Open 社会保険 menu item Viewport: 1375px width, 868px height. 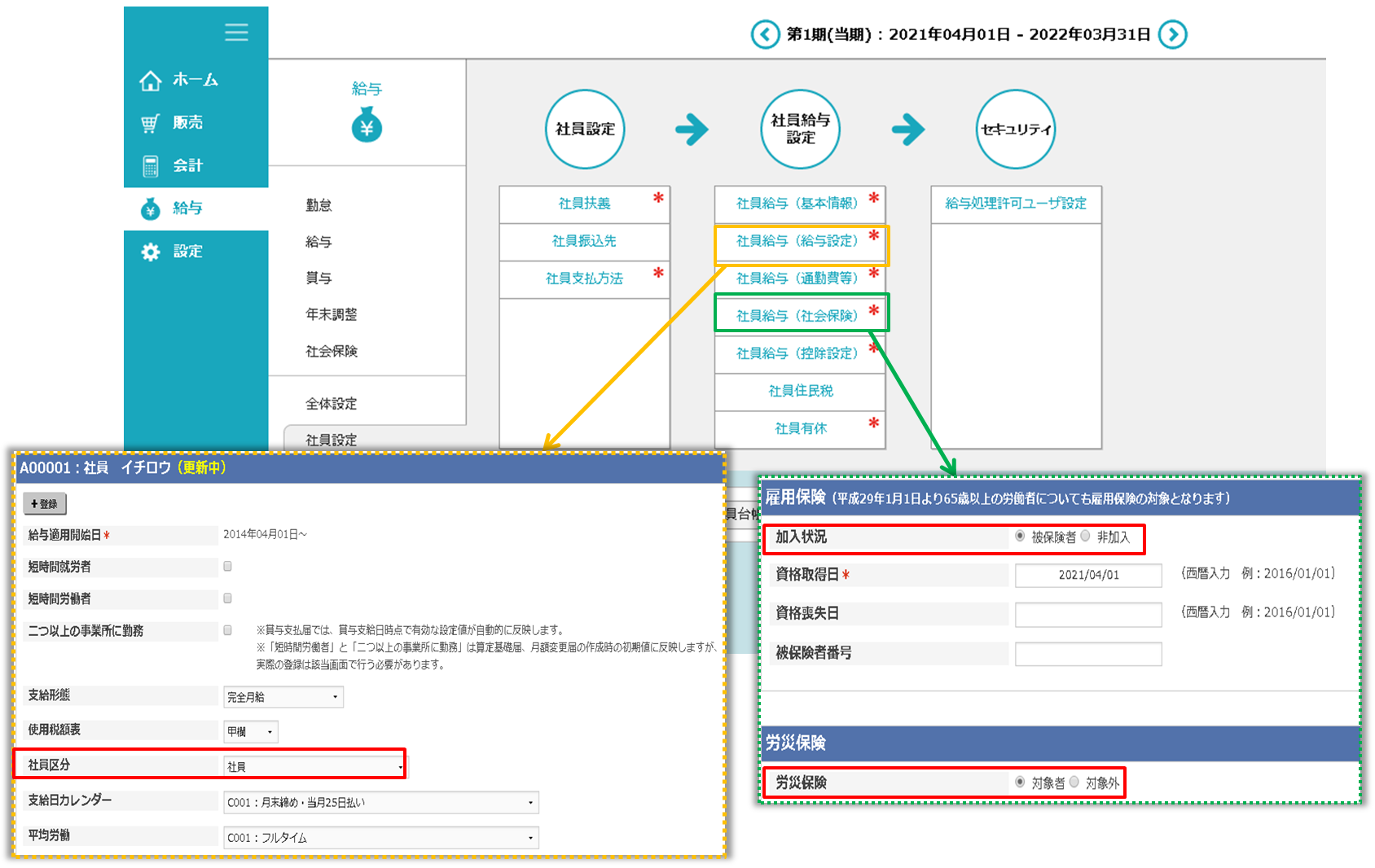click(331, 351)
